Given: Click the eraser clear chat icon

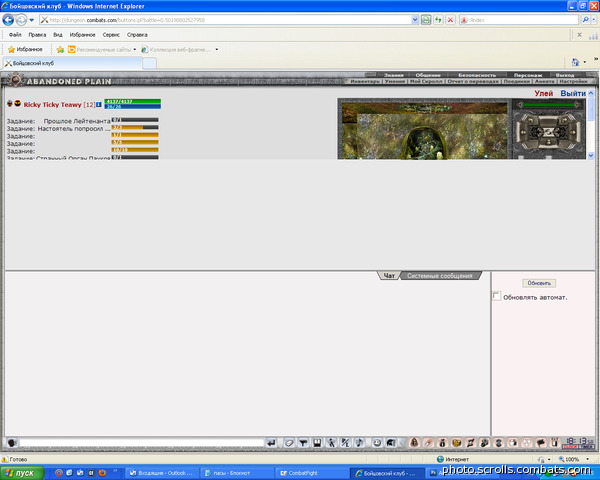Looking at the screenshot, I should 289,443.
